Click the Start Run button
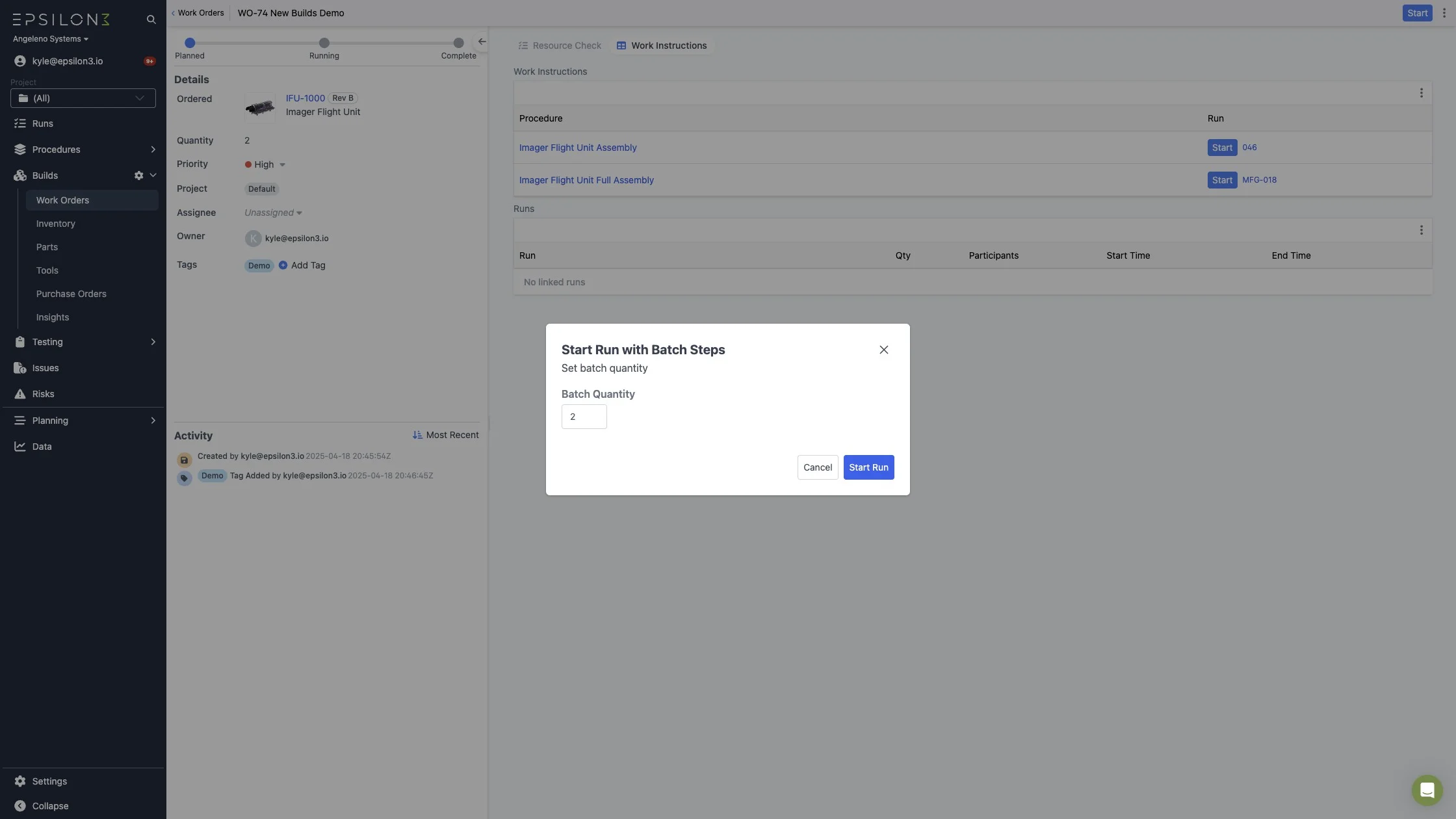 point(868,467)
